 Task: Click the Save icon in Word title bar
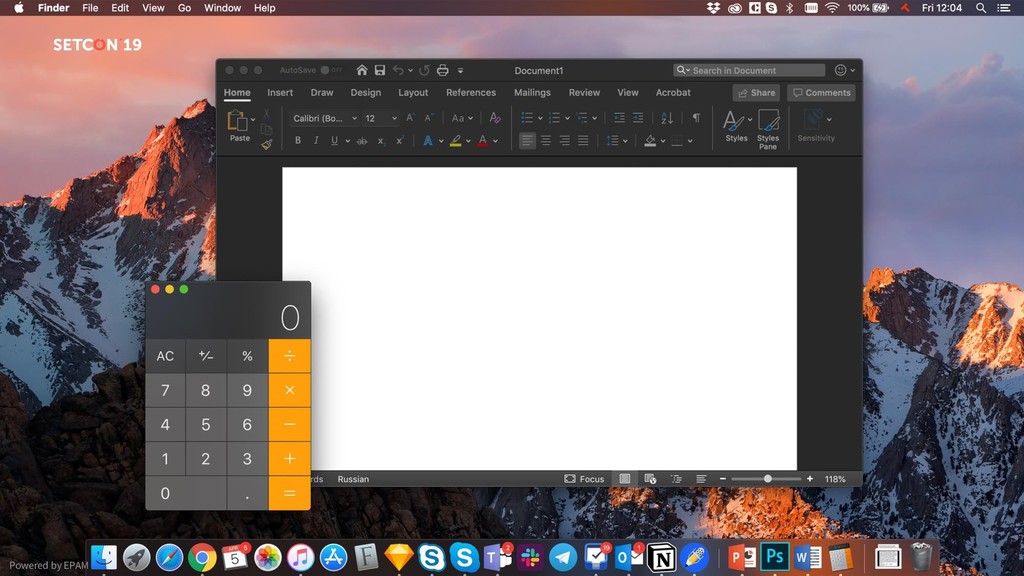point(380,71)
